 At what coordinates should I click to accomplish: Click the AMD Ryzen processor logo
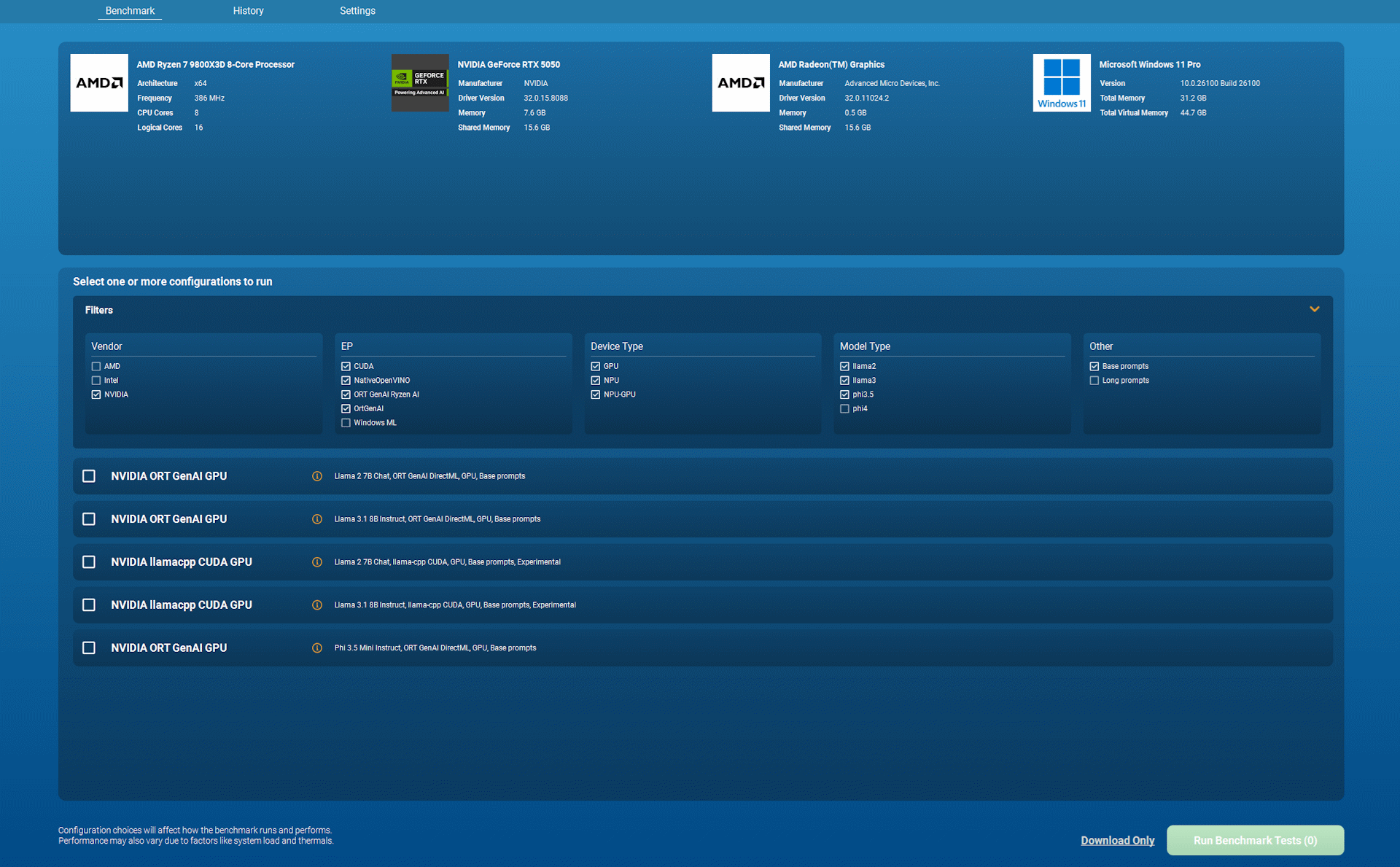[x=99, y=82]
